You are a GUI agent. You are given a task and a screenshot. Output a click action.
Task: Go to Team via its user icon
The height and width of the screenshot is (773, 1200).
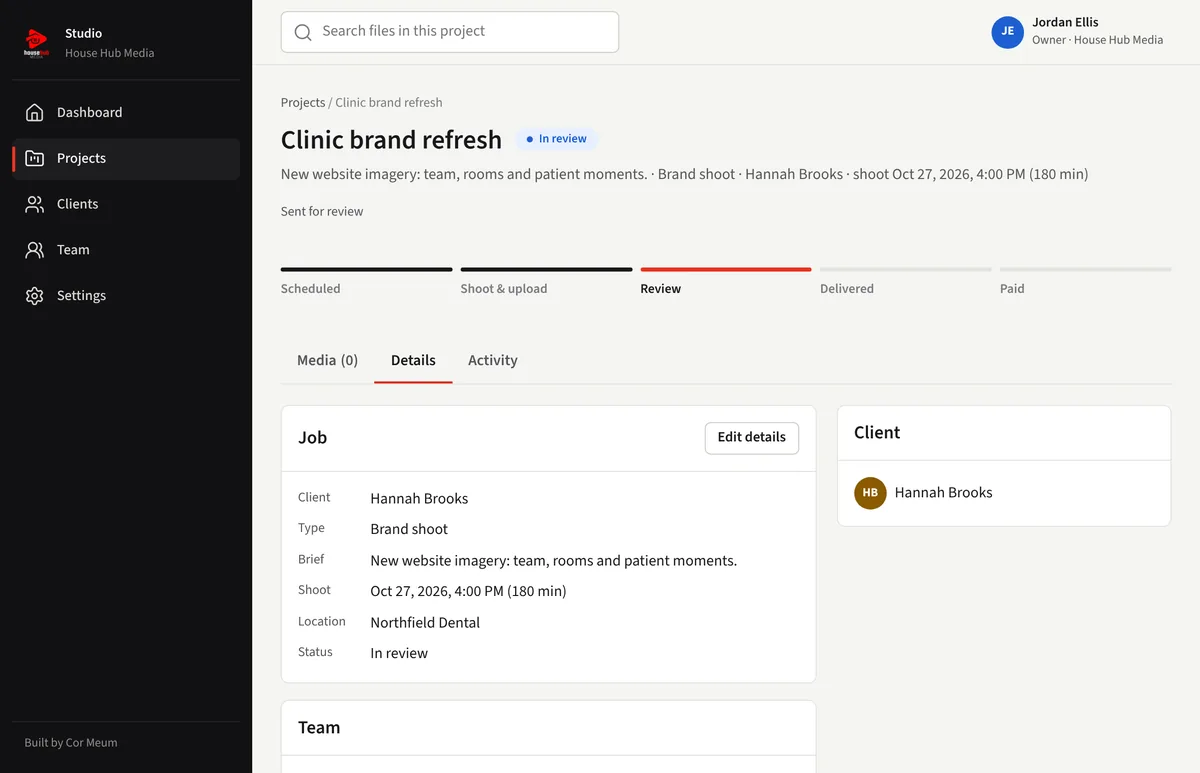point(35,250)
